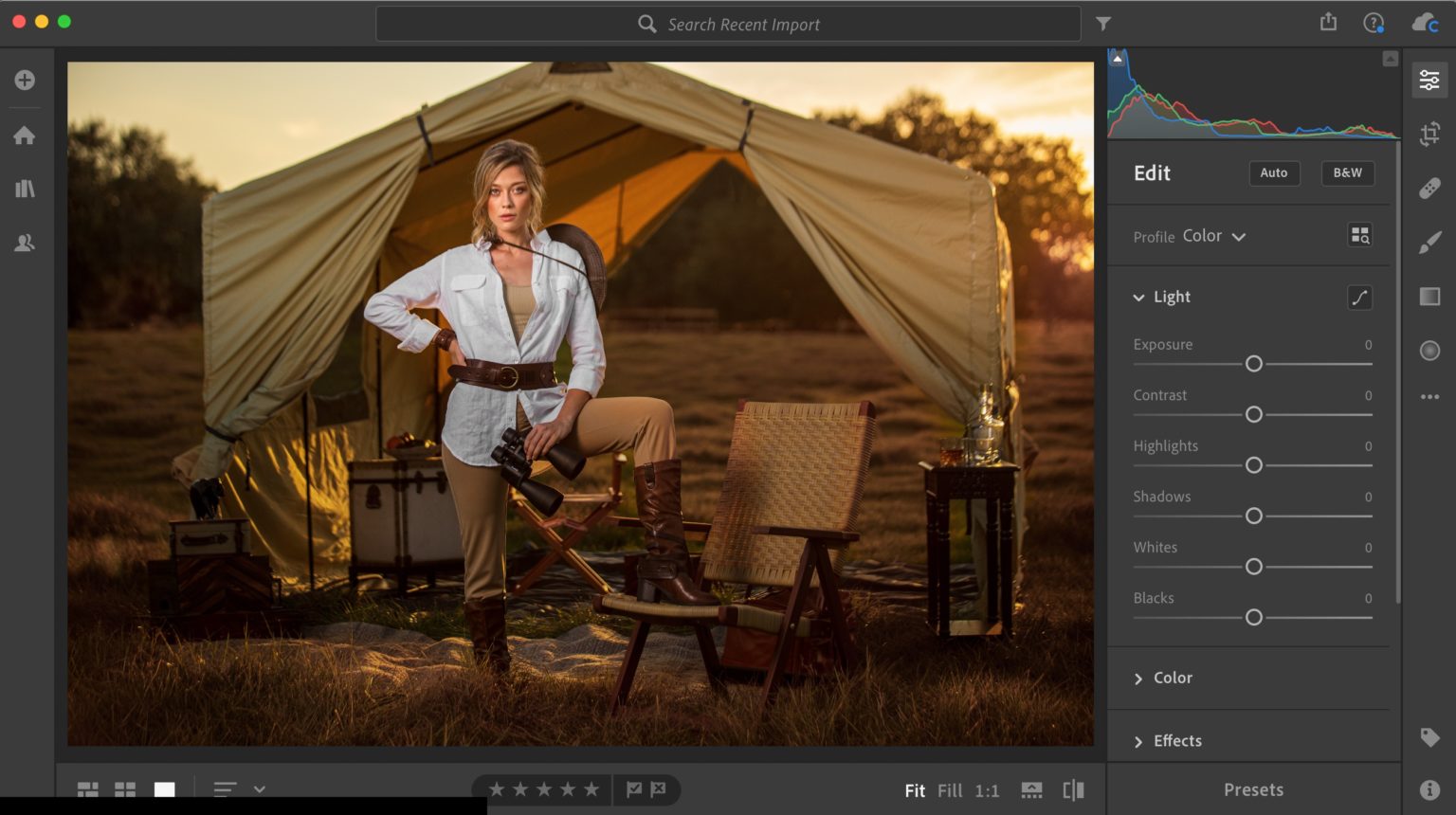Convert photo with the B&W button
Image resolution: width=1456 pixels, height=815 pixels.
pos(1347,173)
